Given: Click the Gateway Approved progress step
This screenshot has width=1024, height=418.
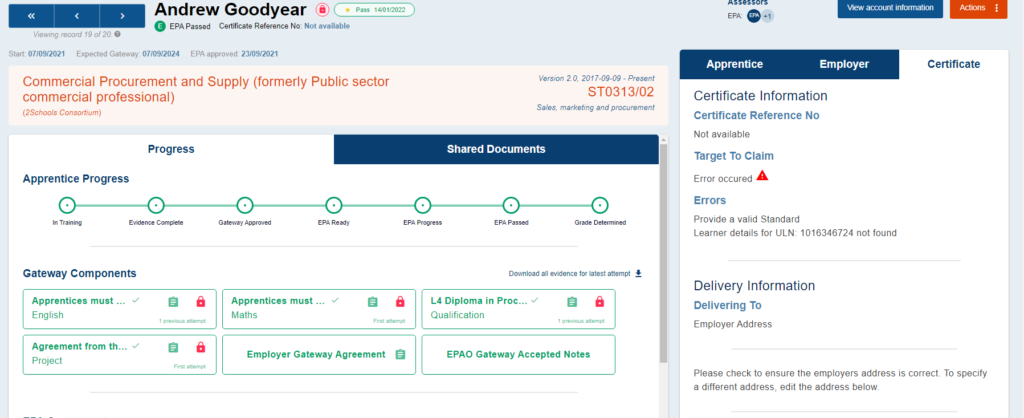Looking at the screenshot, I should [244, 204].
